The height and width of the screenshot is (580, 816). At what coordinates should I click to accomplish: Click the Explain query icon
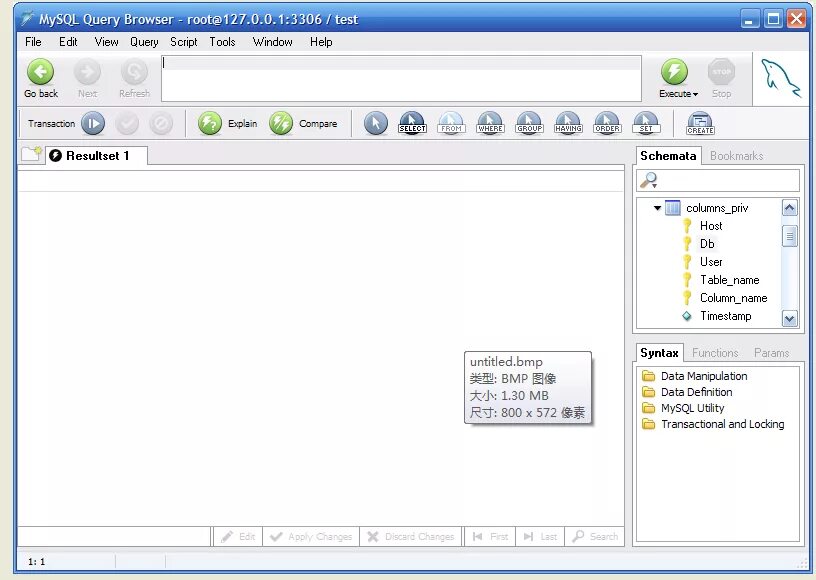[x=210, y=124]
